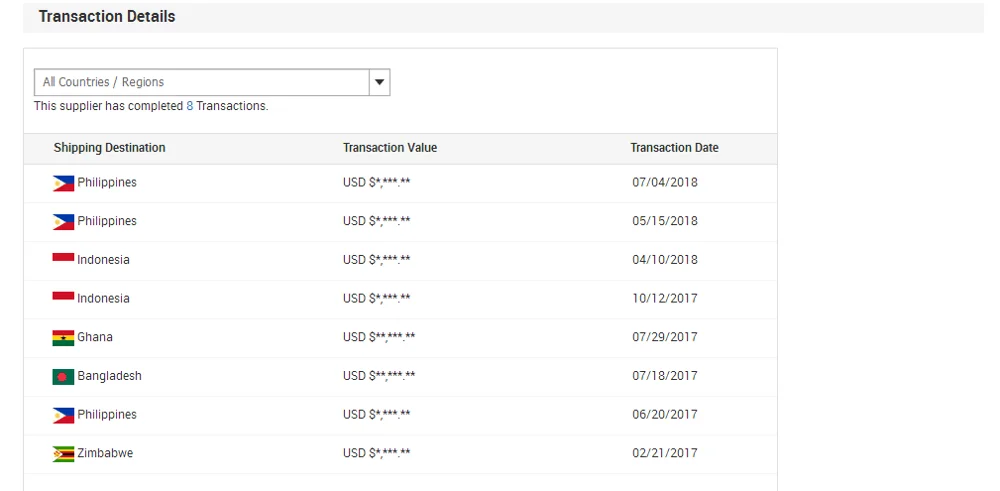This screenshot has height=491, width=1000.
Task: Click the Transaction Value column header
Action: (x=390, y=148)
